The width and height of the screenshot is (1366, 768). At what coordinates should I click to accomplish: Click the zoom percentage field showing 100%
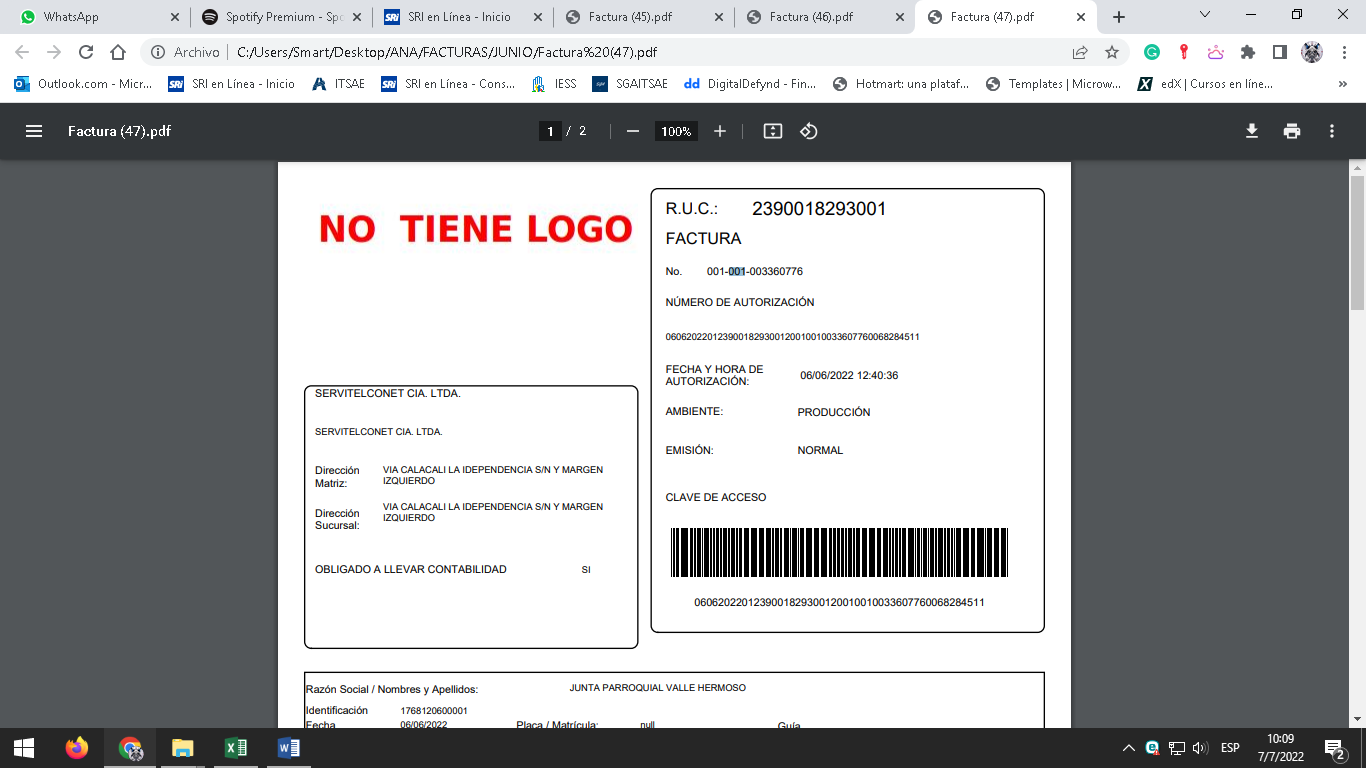tap(676, 131)
